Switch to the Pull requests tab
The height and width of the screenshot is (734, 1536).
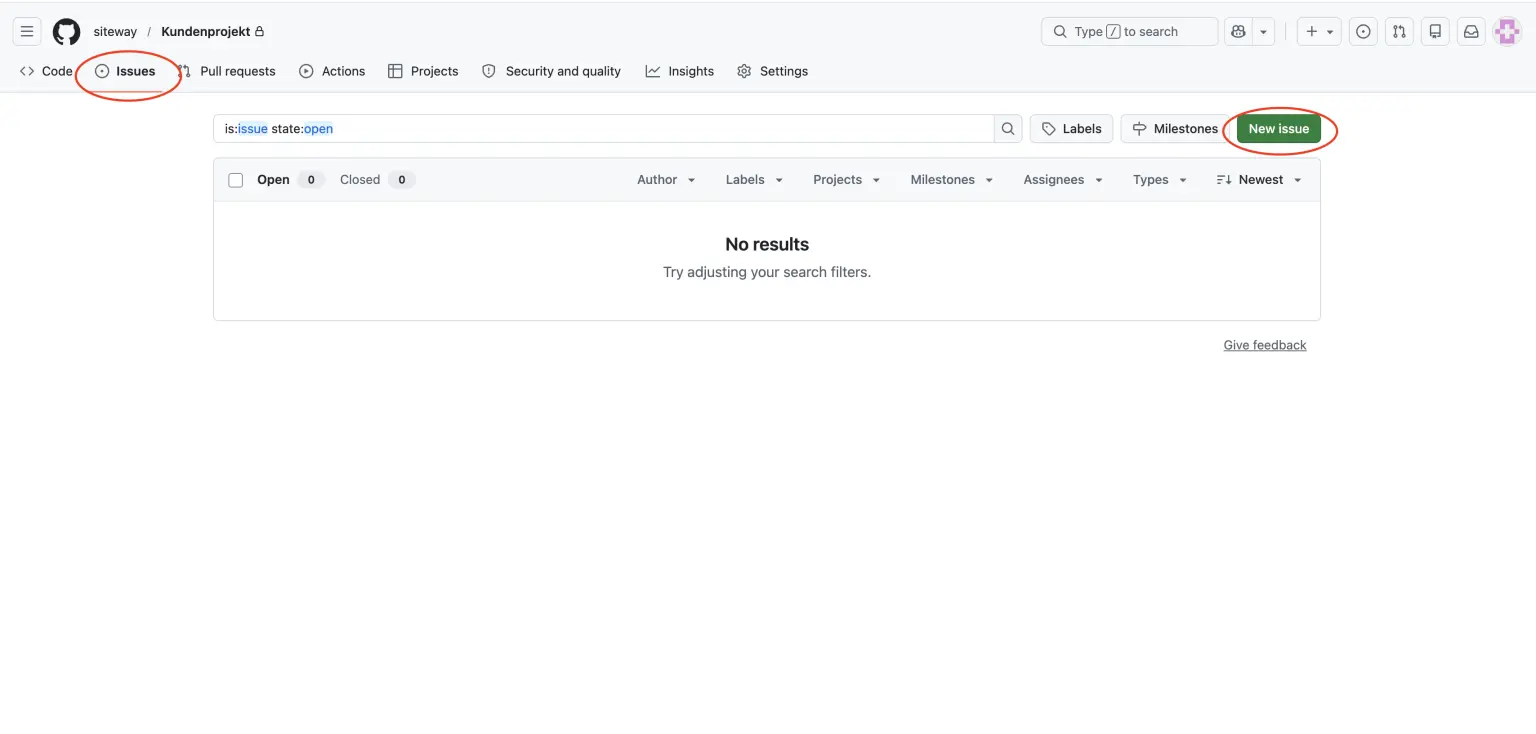[x=227, y=71]
